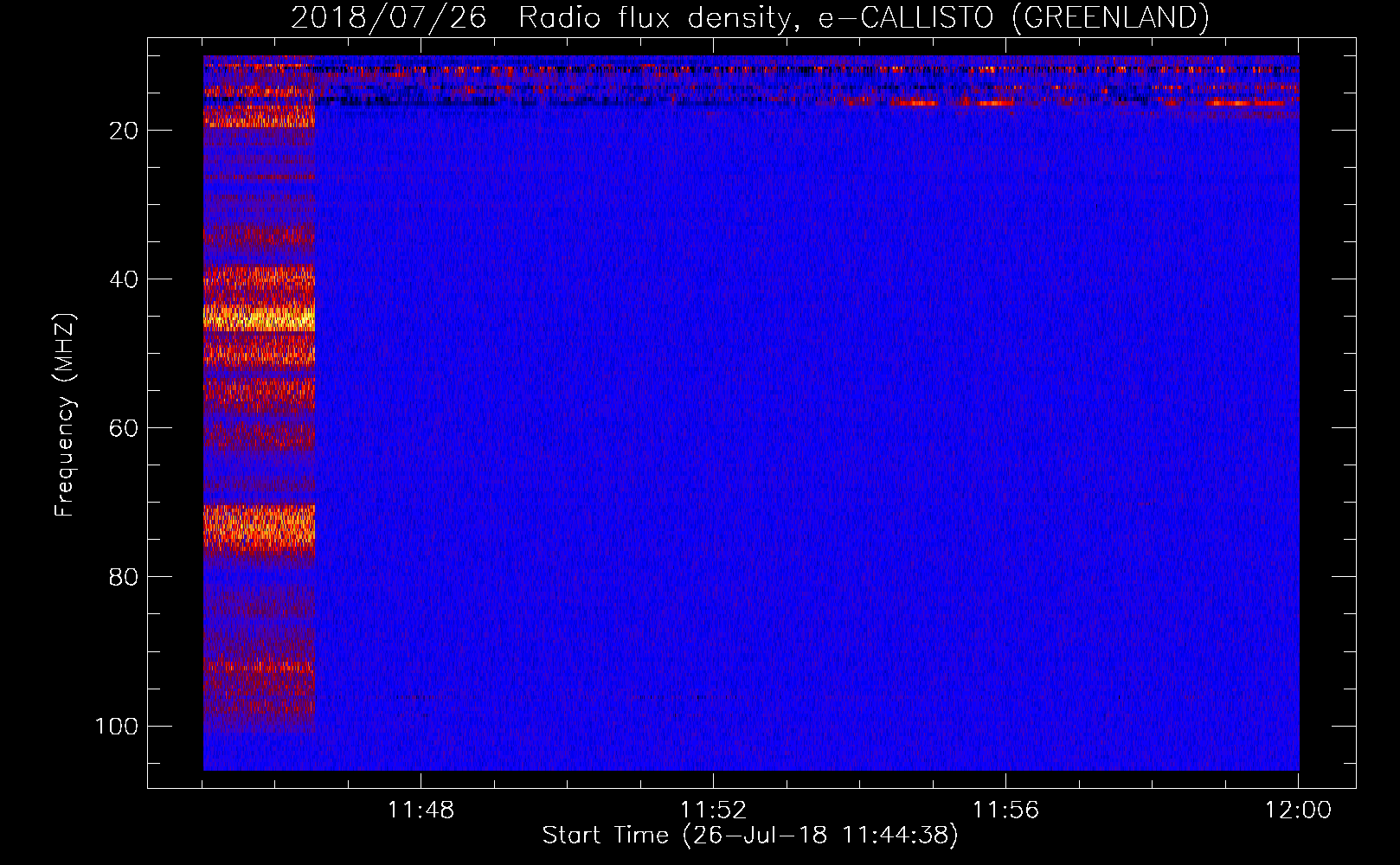The width and height of the screenshot is (1400, 865).
Task: Click the frequency tick label "80"
Action: 124,577
